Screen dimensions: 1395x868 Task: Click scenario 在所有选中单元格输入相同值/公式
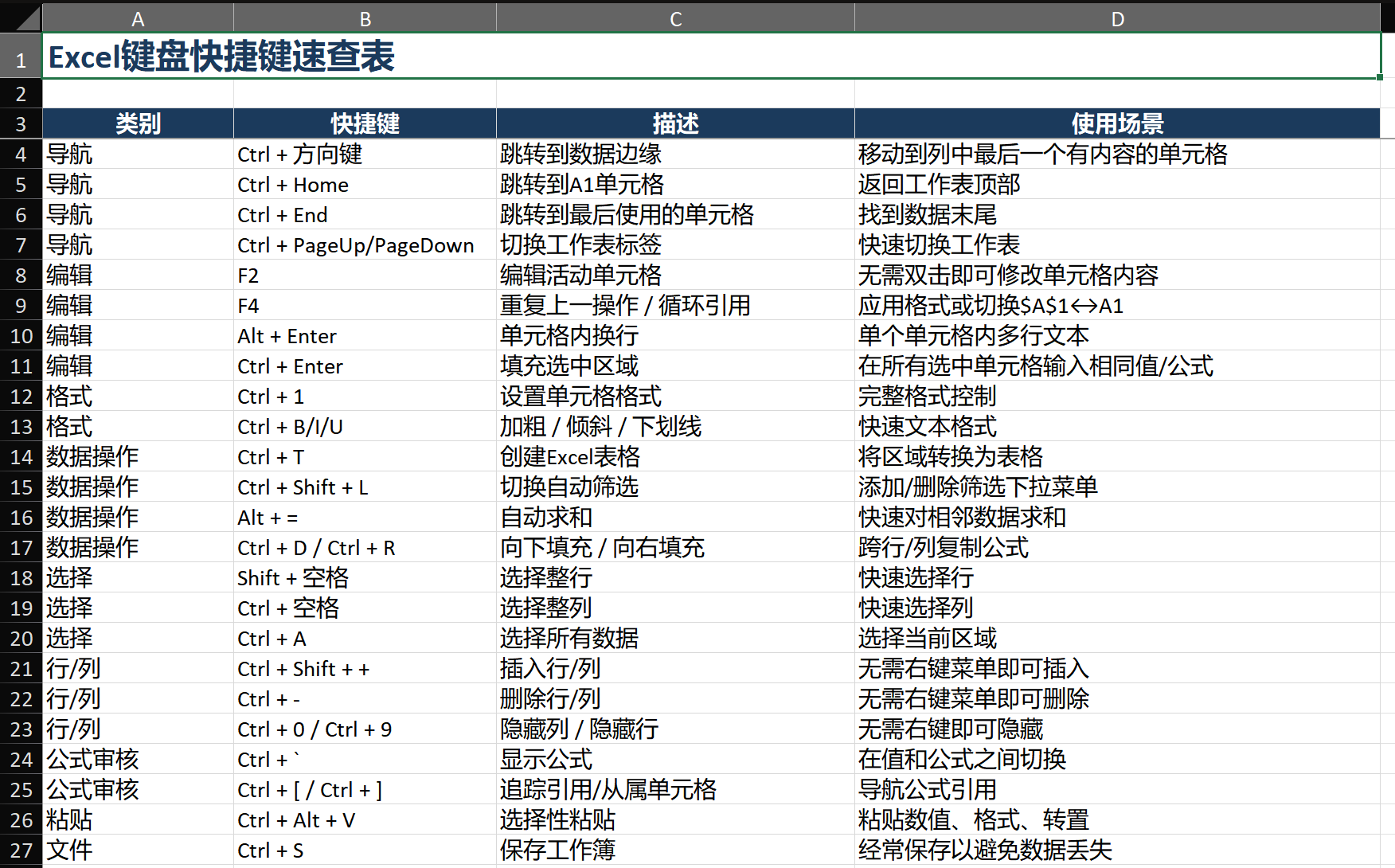click(1117, 366)
